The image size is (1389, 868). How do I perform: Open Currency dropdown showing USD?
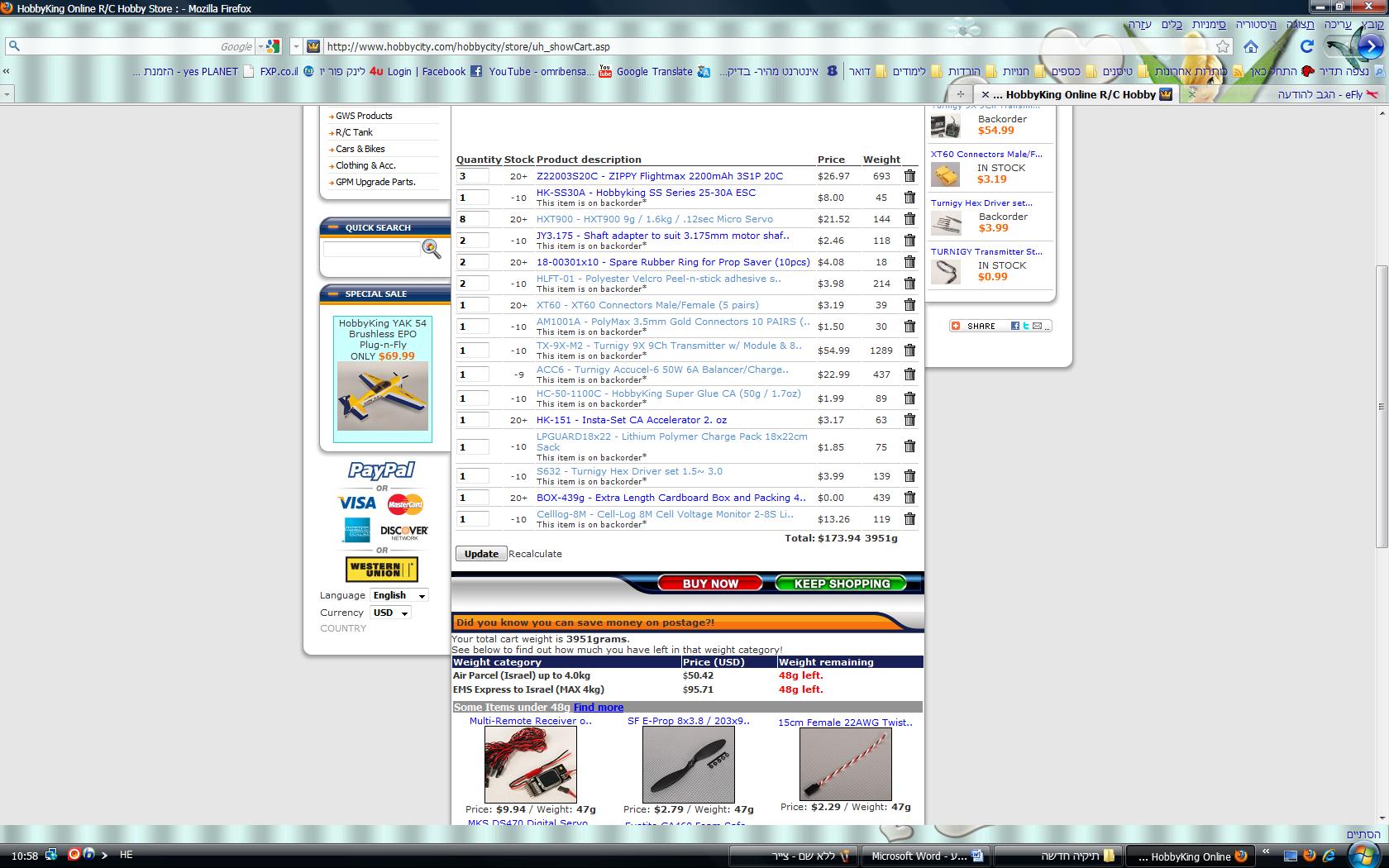(x=390, y=613)
